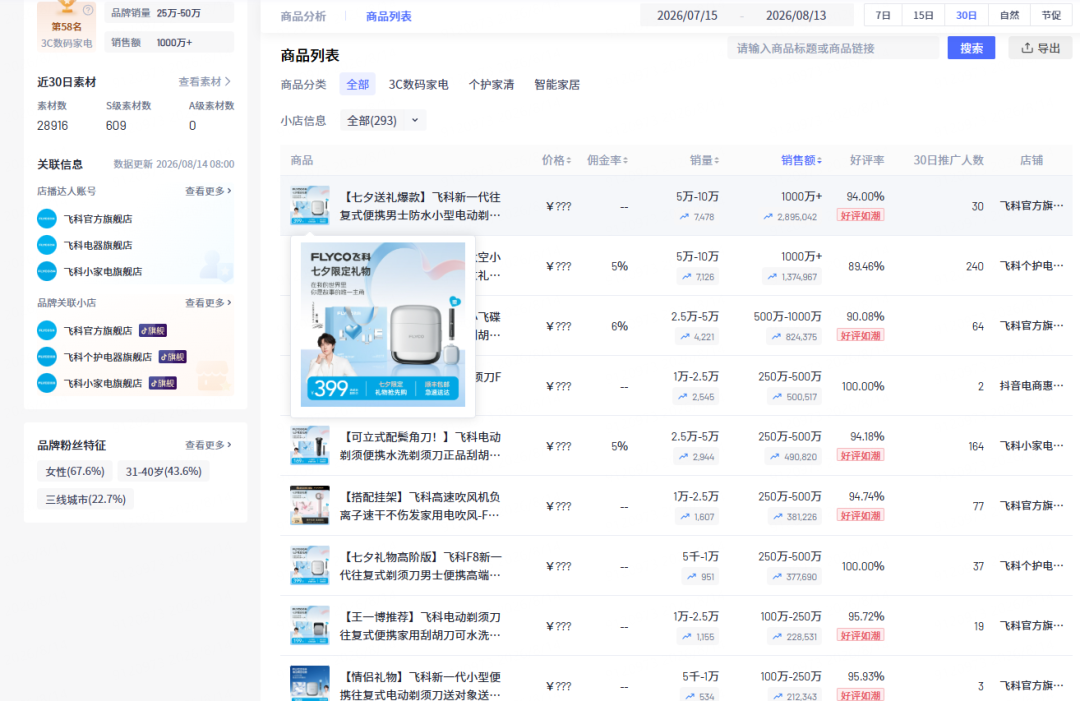
Task: Click trend value 1,374,967 chip
Action: [792, 277]
